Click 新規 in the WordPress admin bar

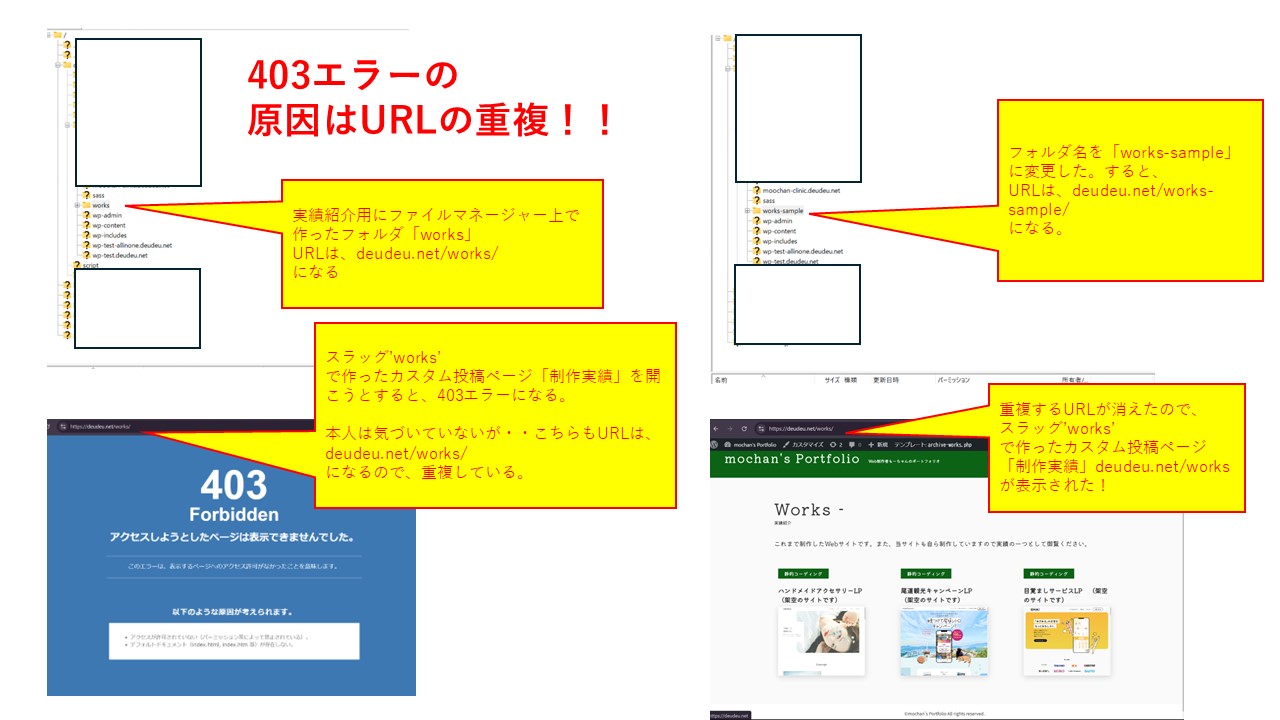tap(877, 443)
